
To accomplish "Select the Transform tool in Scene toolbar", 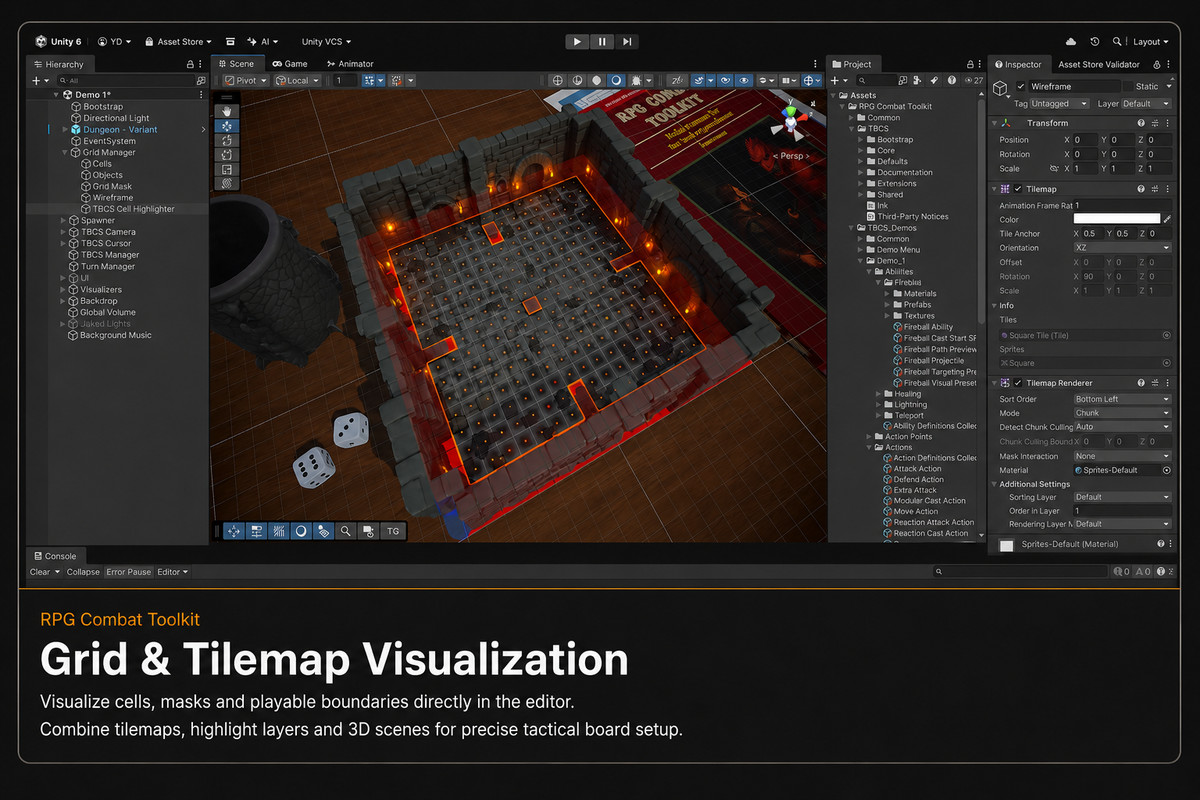I will tap(227, 184).
